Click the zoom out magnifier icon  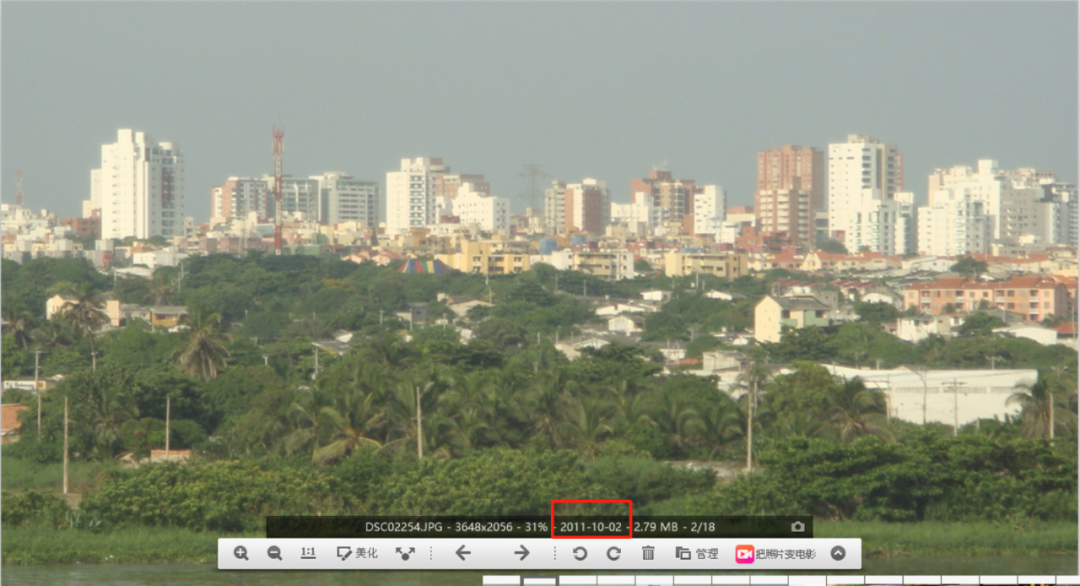pyautogui.click(x=274, y=553)
